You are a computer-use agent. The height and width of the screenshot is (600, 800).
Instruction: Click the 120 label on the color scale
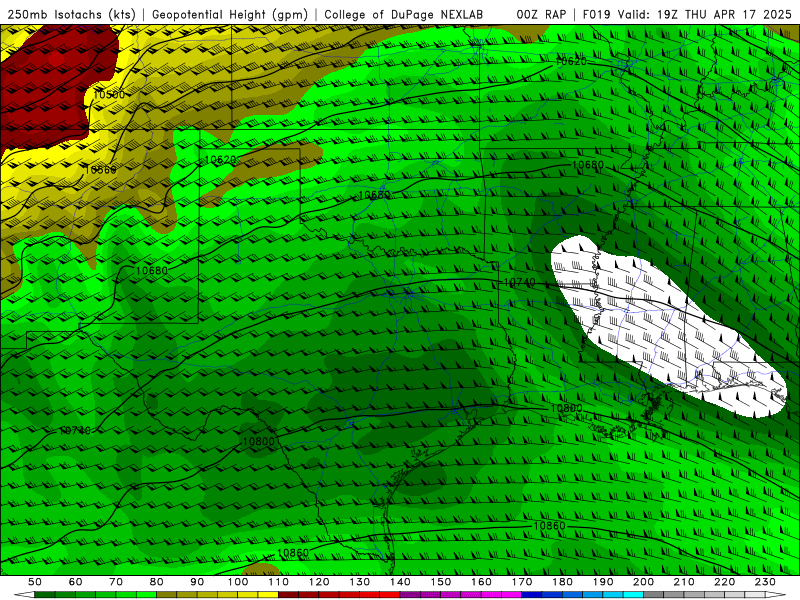coord(319,582)
